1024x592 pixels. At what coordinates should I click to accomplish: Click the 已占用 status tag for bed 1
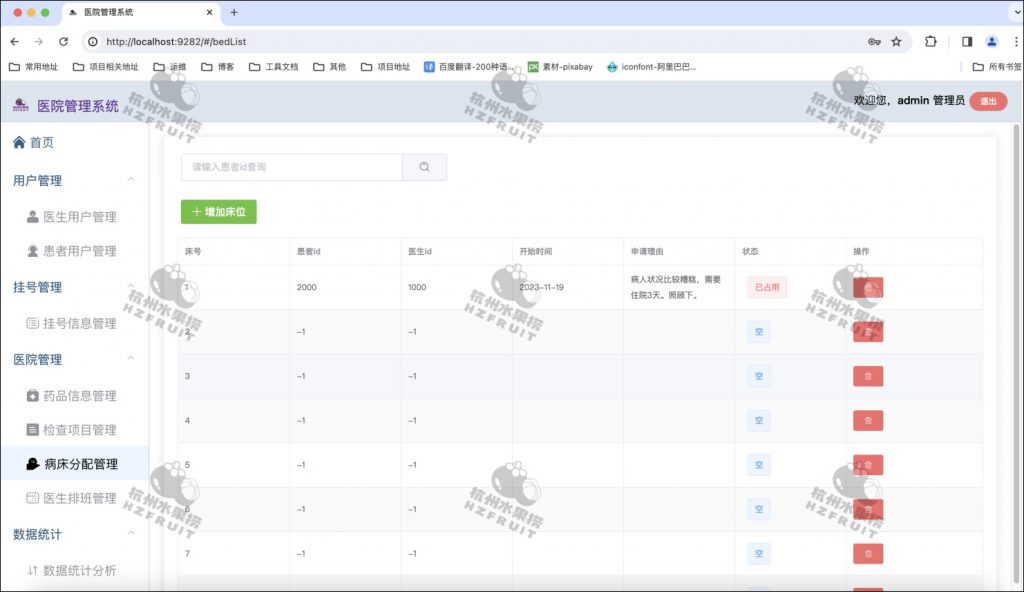pos(767,288)
